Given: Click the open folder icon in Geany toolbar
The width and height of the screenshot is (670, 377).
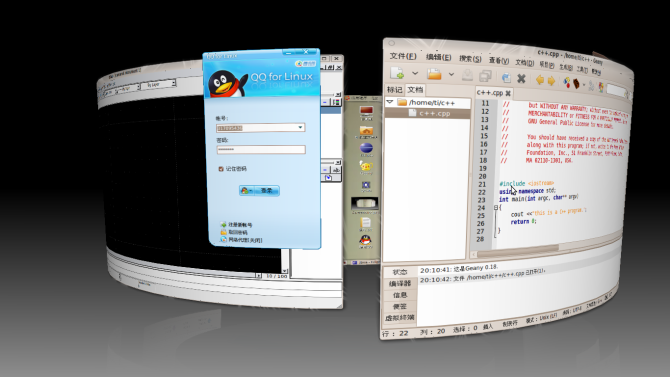Looking at the screenshot, I should [434, 74].
